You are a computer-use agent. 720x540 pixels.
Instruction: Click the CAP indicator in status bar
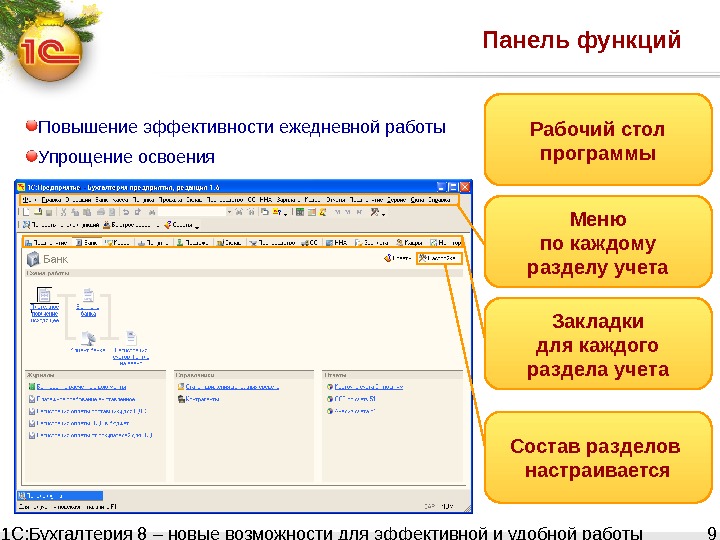[x=429, y=506]
